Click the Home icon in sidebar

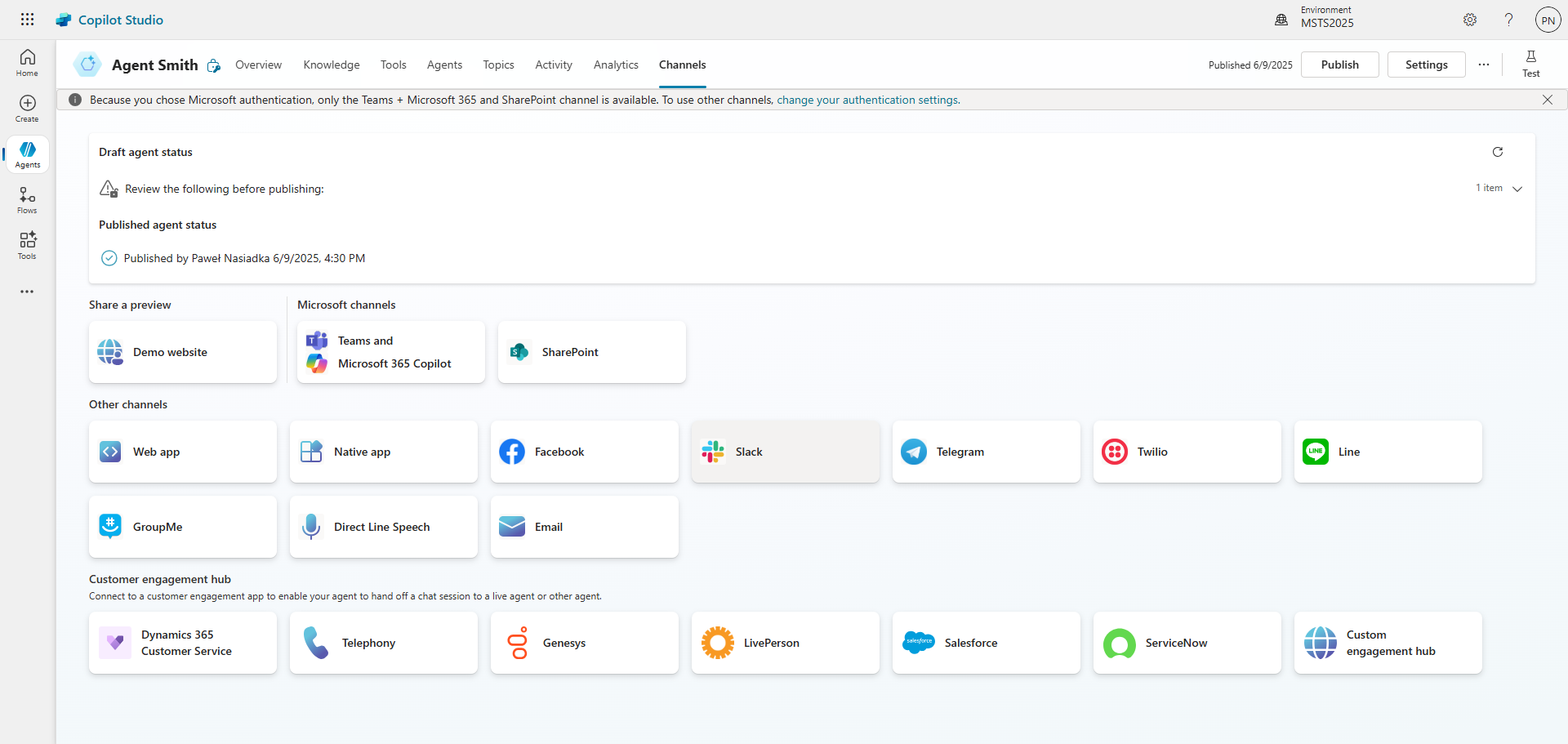click(x=27, y=62)
